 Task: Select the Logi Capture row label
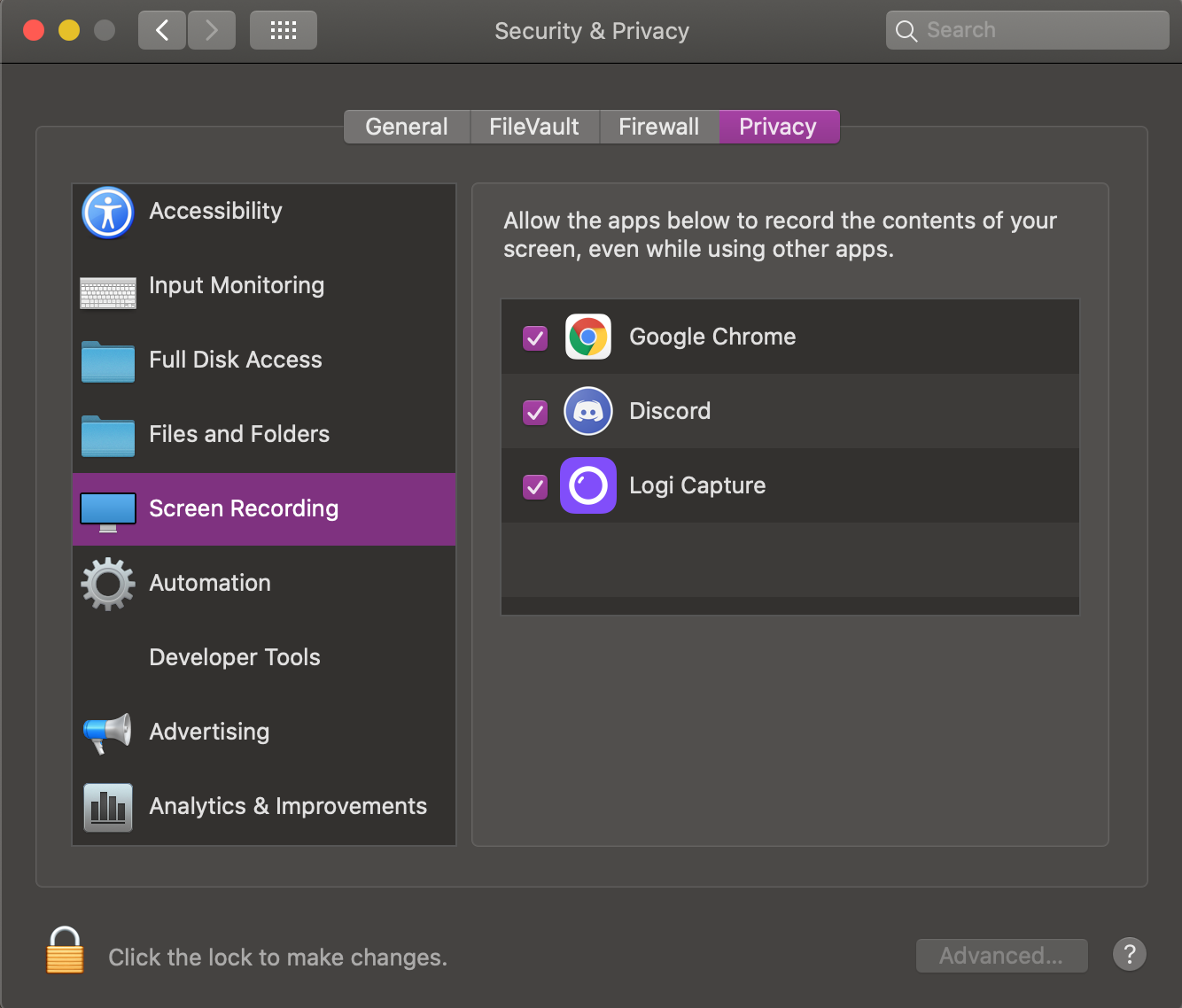click(697, 485)
